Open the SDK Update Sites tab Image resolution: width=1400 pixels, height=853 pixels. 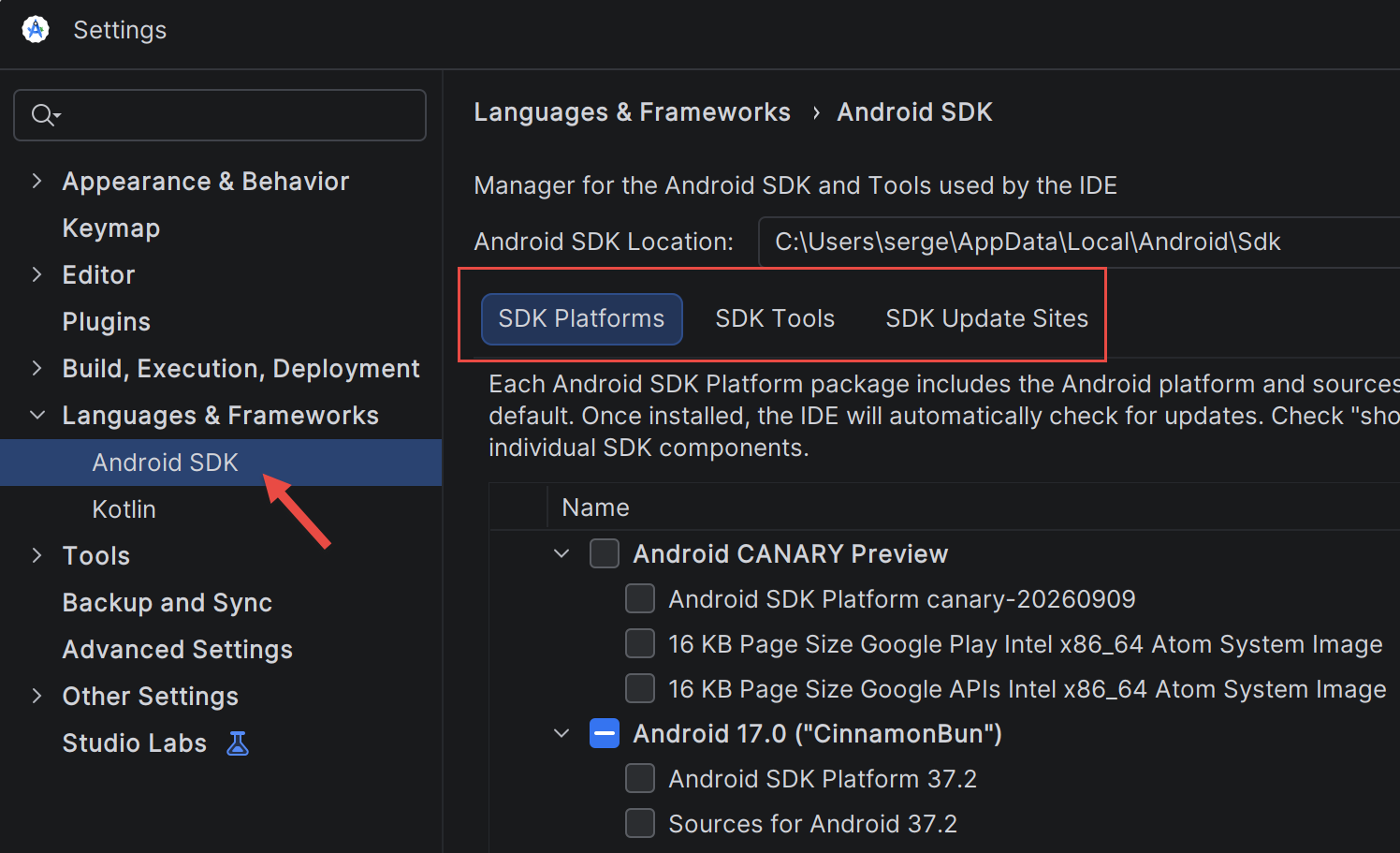click(x=987, y=318)
